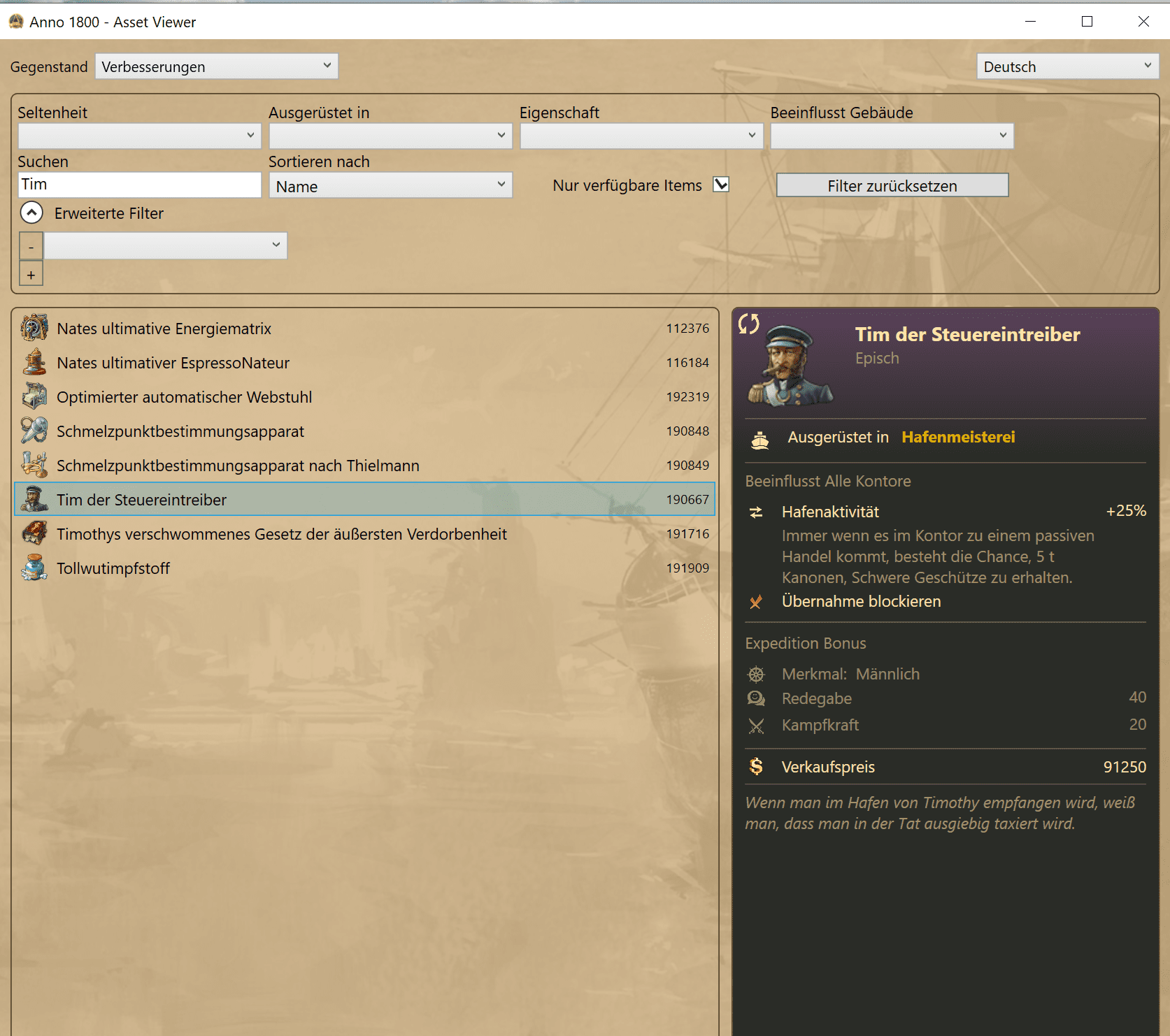Screen dimensions: 1170x1036
Task: Click the Timothys verschwommenes Gesetz item icon
Action: coord(34,533)
